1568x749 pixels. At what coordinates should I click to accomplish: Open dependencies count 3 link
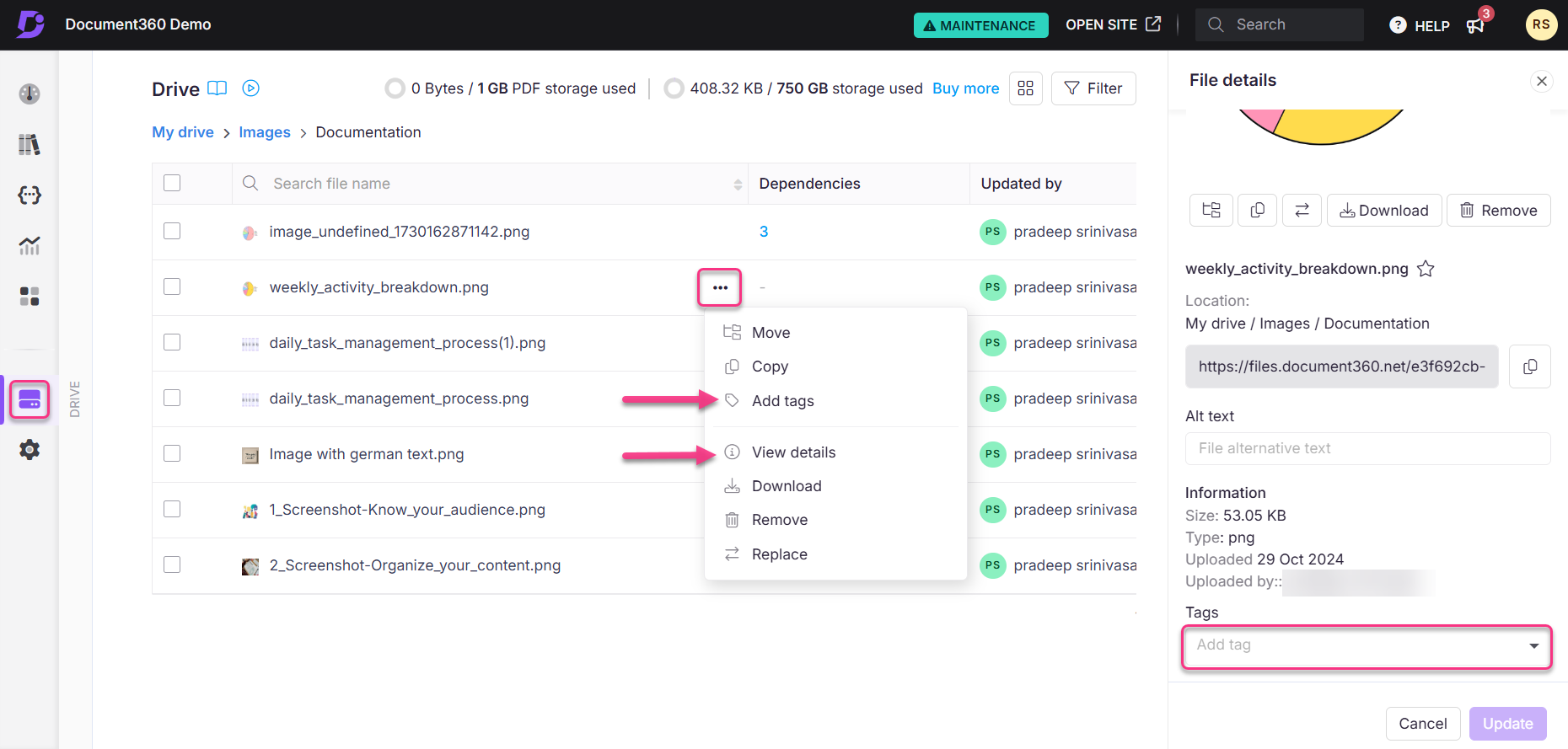764,232
